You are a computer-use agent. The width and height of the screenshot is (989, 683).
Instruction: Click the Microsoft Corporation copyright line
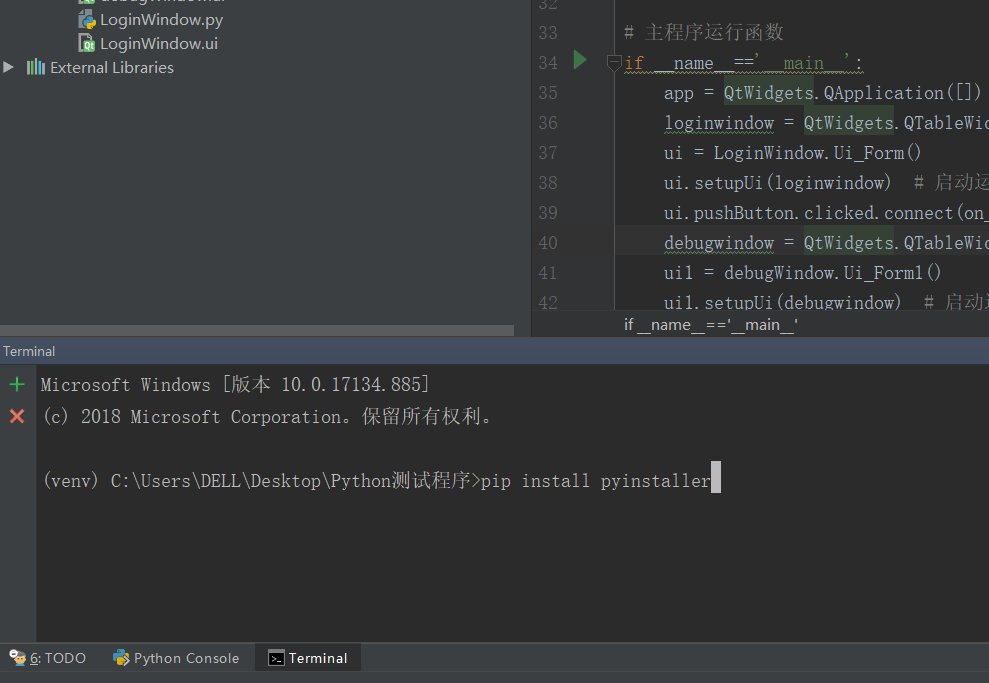(x=266, y=416)
